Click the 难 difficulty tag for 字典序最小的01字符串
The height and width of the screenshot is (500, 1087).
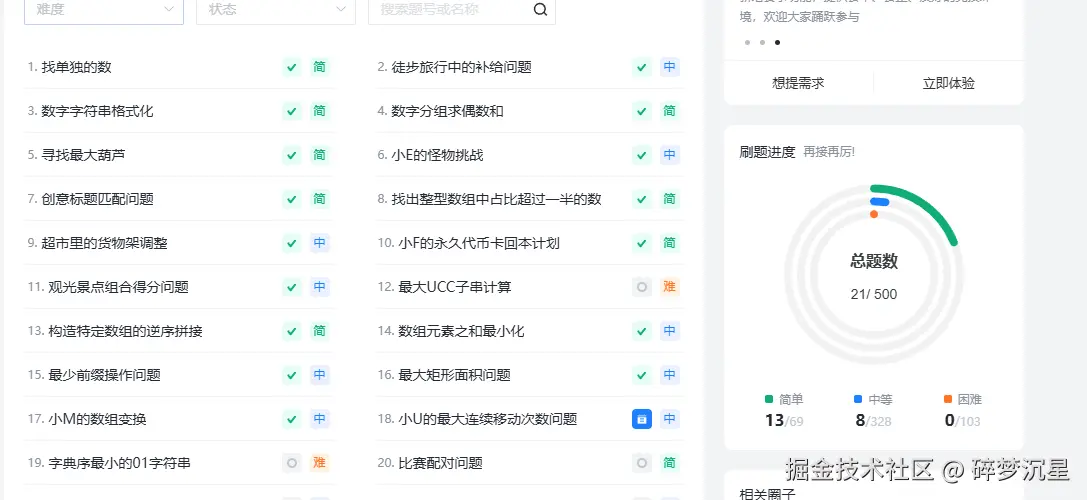(320, 463)
